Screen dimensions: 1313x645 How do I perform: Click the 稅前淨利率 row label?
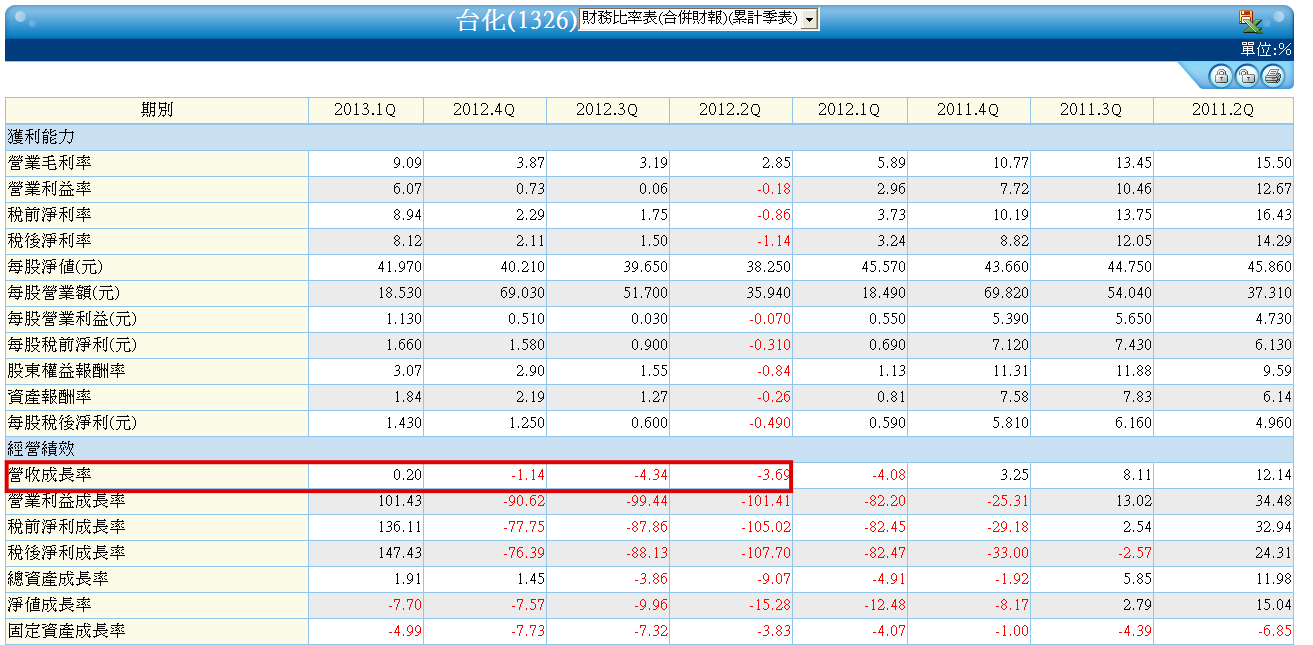click(50, 214)
